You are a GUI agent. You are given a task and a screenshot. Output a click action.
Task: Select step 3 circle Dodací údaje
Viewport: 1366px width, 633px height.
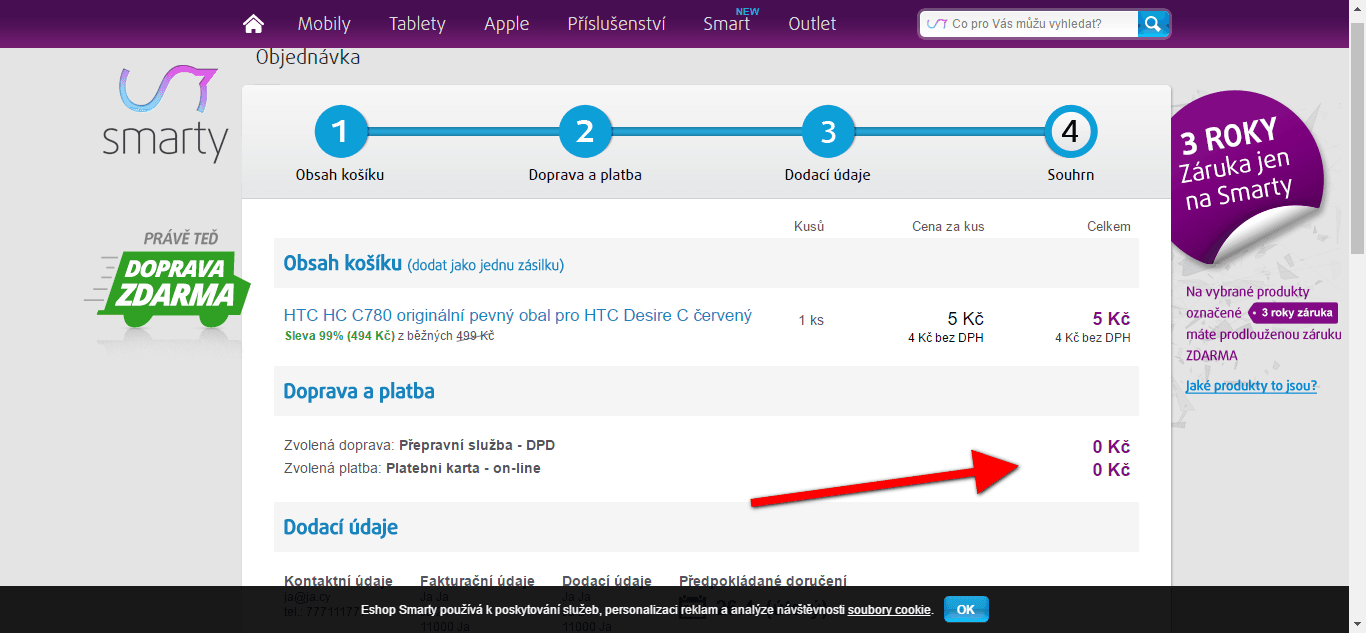coord(828,132)
